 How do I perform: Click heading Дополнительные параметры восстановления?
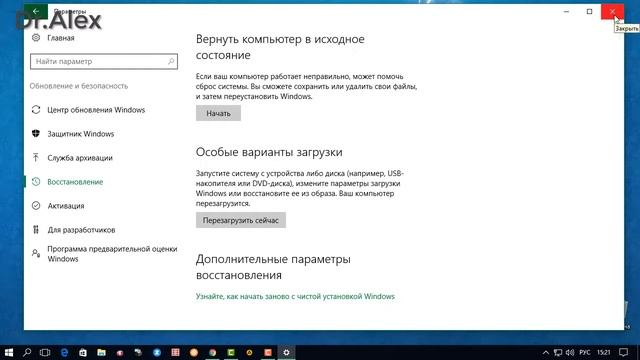coord(273,267)
